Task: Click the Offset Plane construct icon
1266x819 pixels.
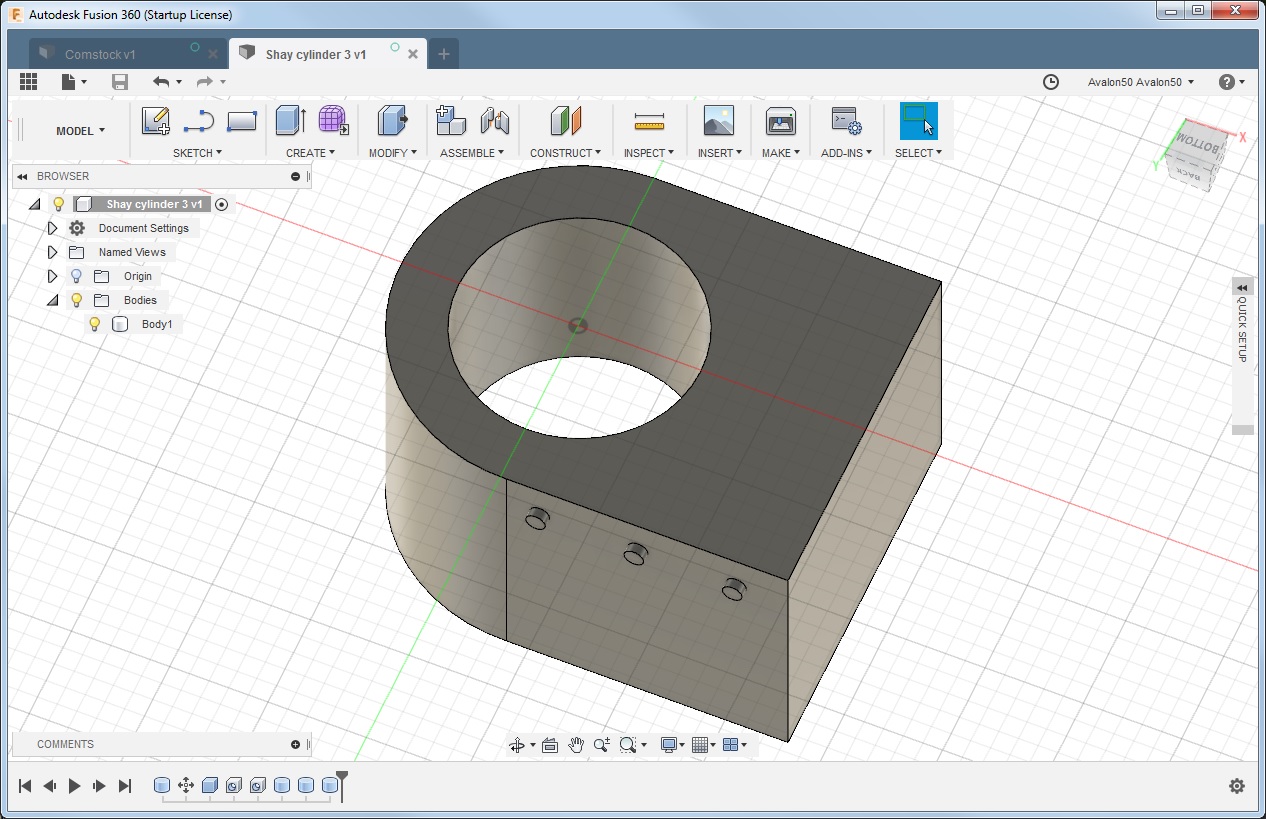Action: click(x=565, y=121)
